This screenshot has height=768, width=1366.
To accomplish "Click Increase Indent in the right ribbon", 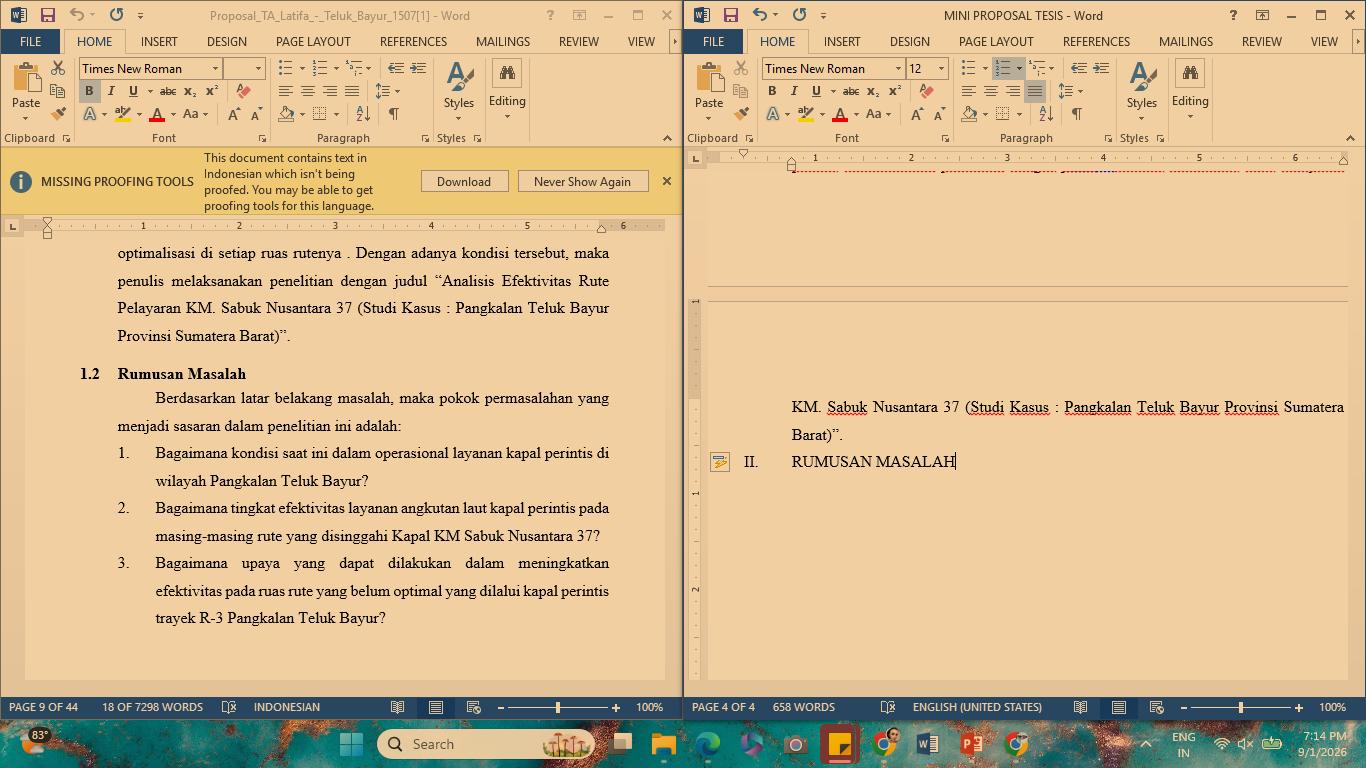I will [1101, 68].
